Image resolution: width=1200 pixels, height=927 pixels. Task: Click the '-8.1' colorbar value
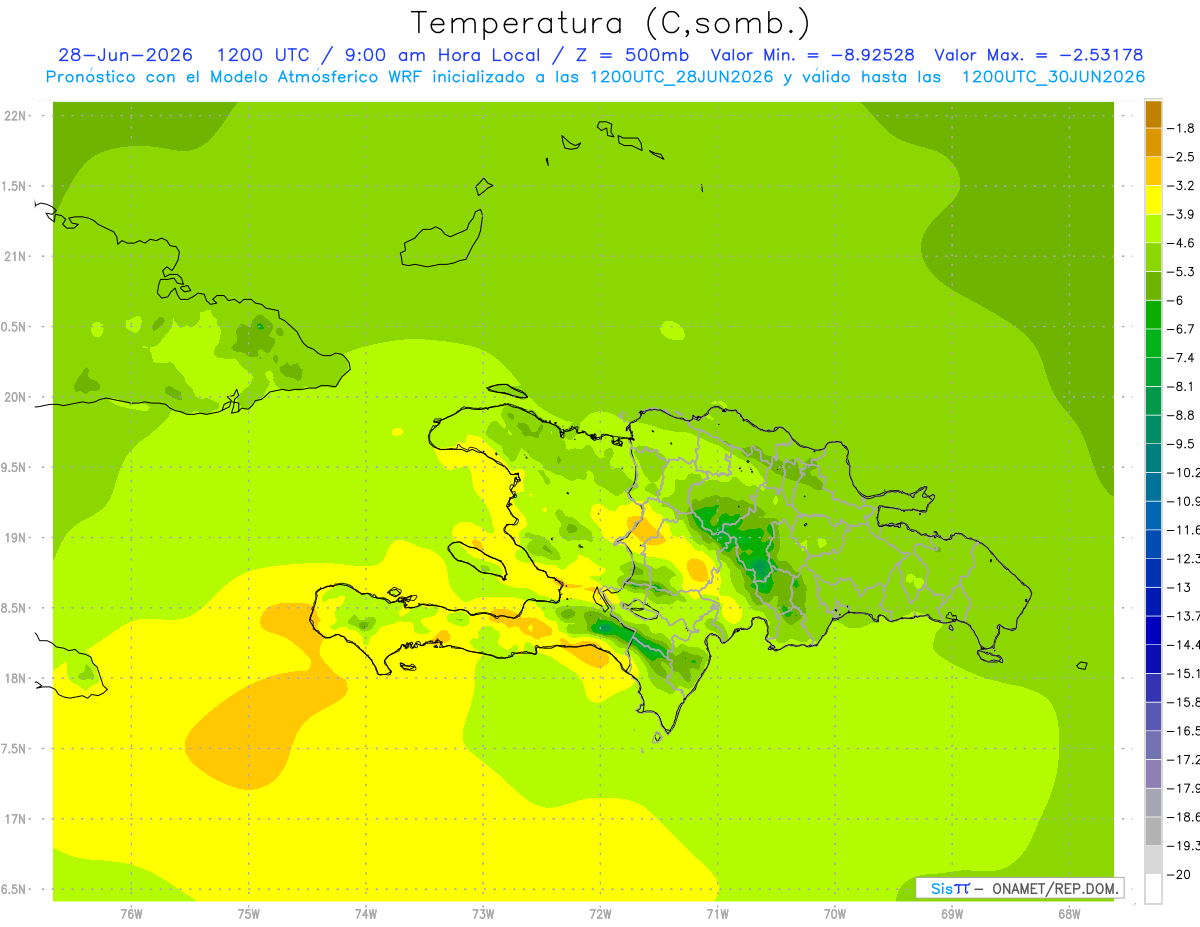point(1181,386)
